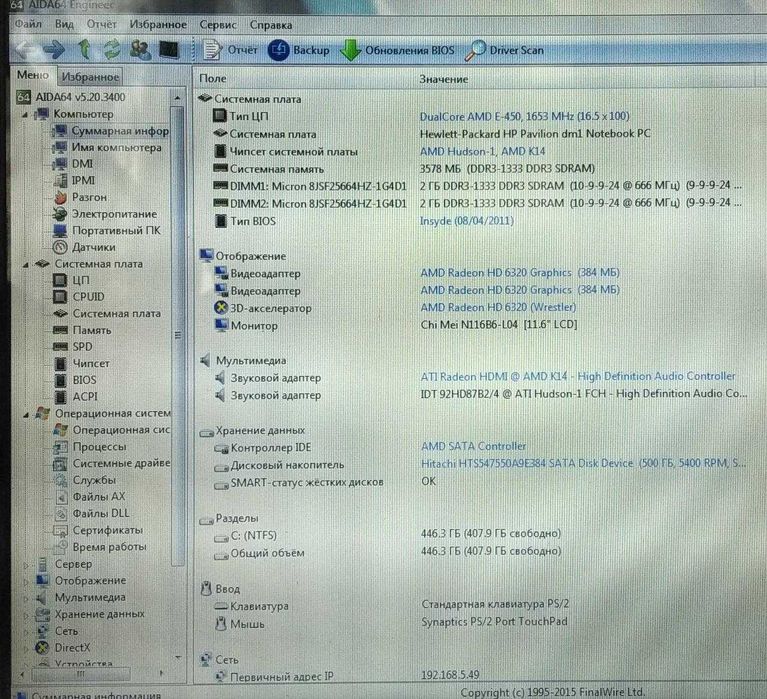Open the Файл menu
Image resolution: width=767 pixels, height=699 pixels.
[28, 24]
